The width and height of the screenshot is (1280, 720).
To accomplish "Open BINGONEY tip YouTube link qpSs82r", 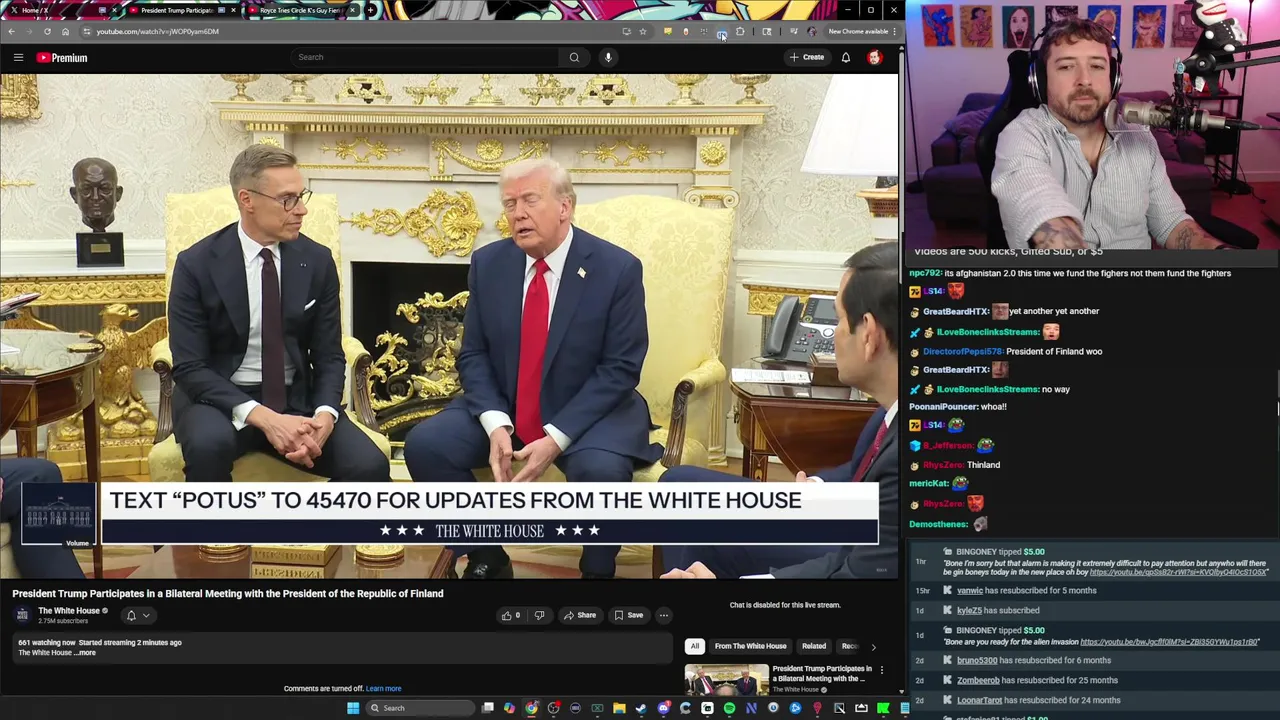I will (x=1178, y=572).
